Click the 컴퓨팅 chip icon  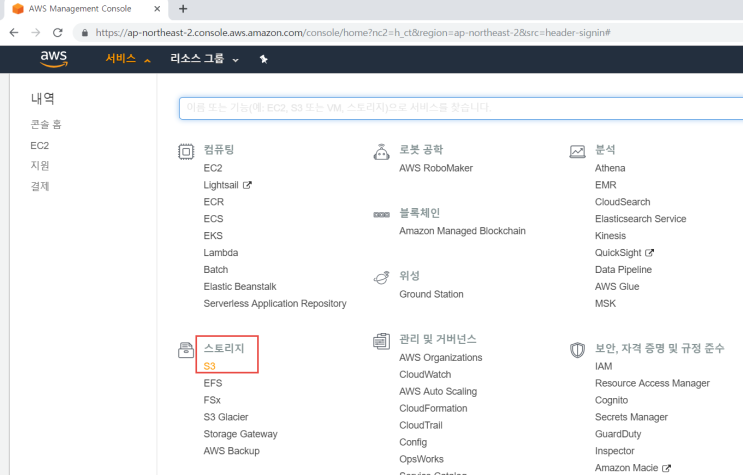click(186, 152)
